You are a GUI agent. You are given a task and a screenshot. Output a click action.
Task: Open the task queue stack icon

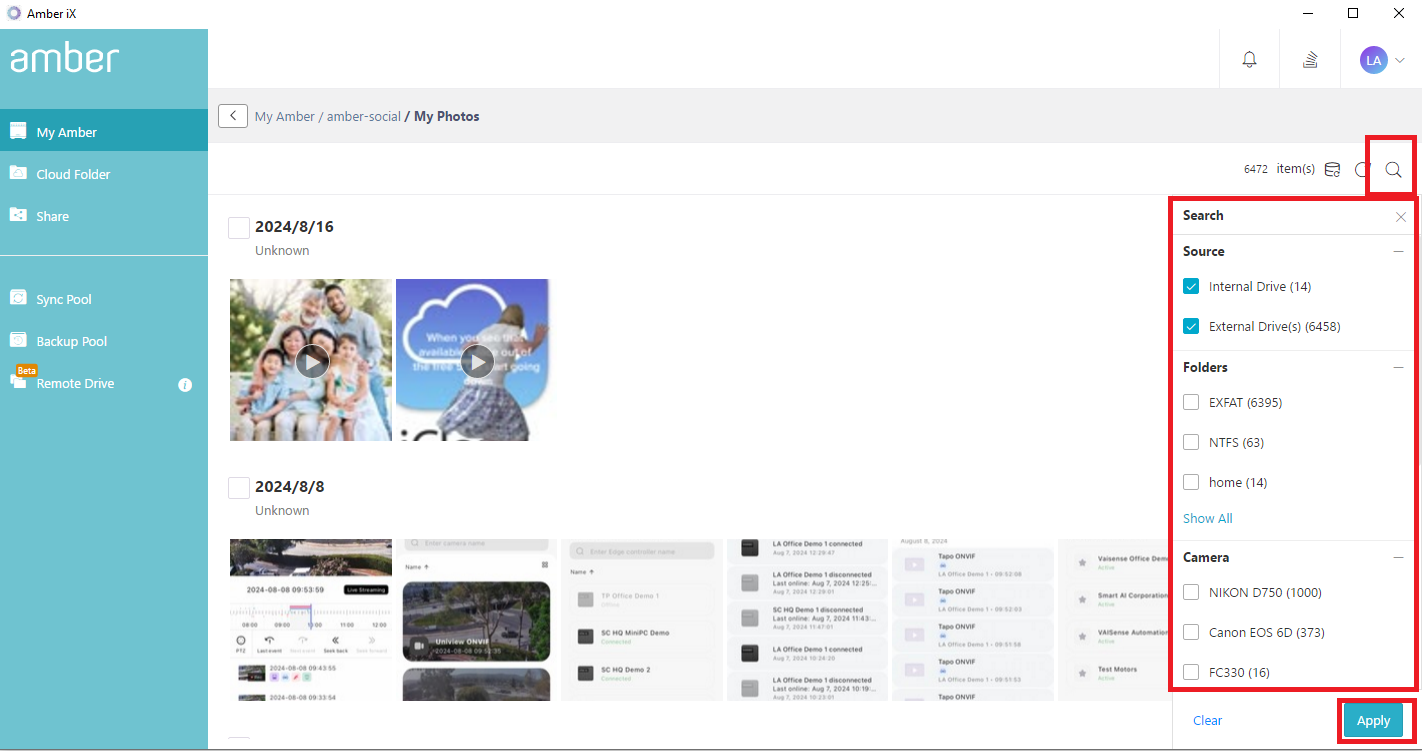click(x=1310, y=60)
